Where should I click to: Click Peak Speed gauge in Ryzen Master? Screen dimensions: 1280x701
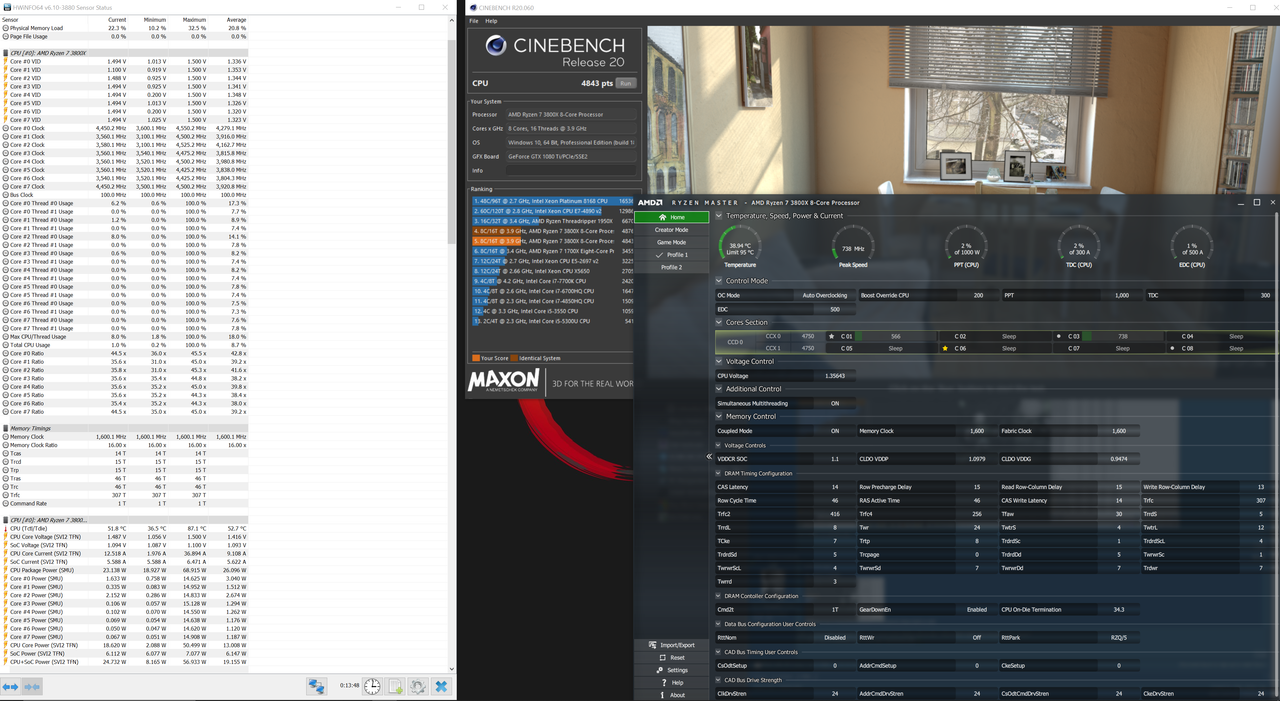click(x=853, y=246)
